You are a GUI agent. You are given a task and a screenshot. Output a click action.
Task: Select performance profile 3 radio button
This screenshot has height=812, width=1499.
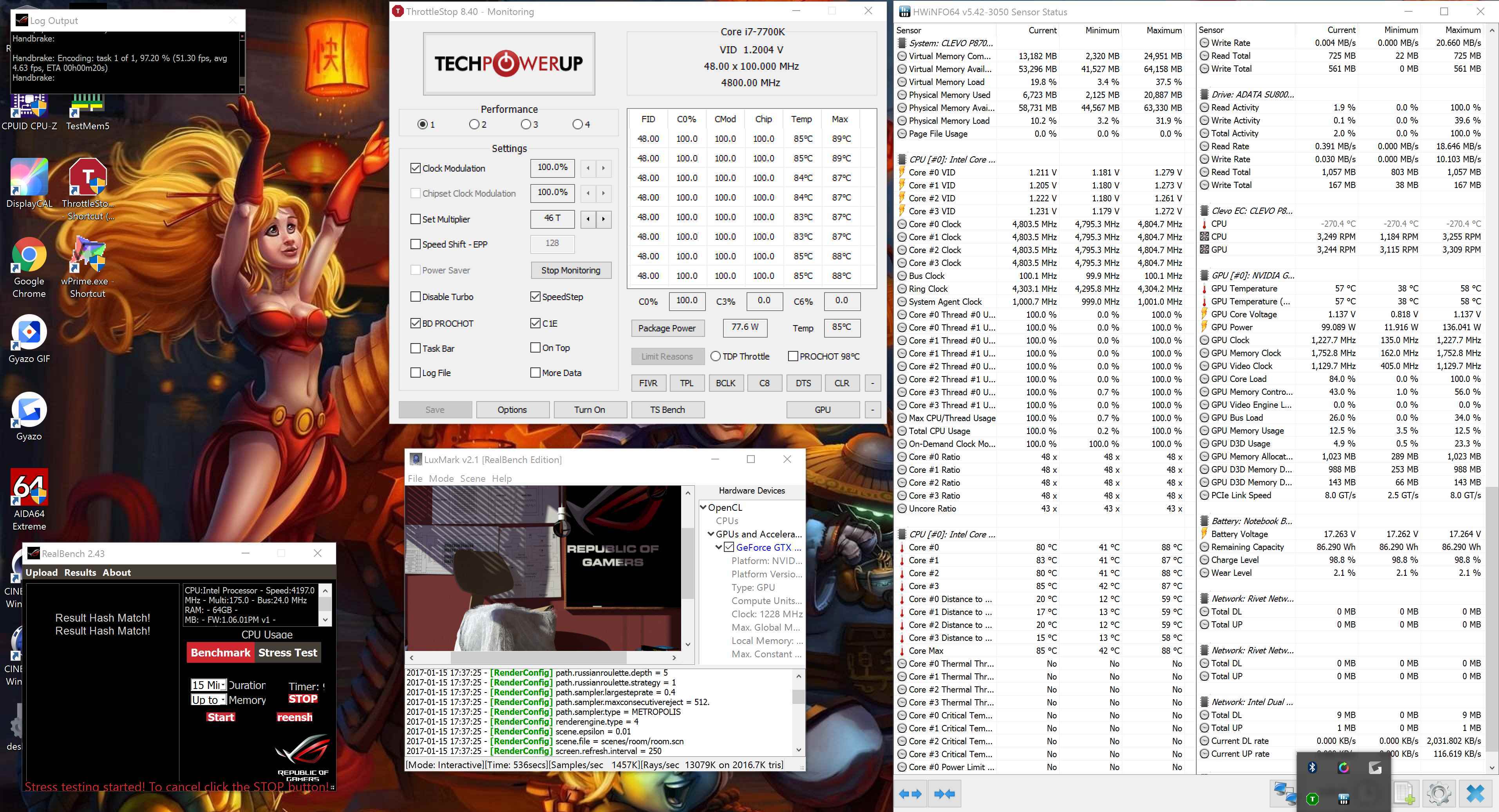pos(526,125)
